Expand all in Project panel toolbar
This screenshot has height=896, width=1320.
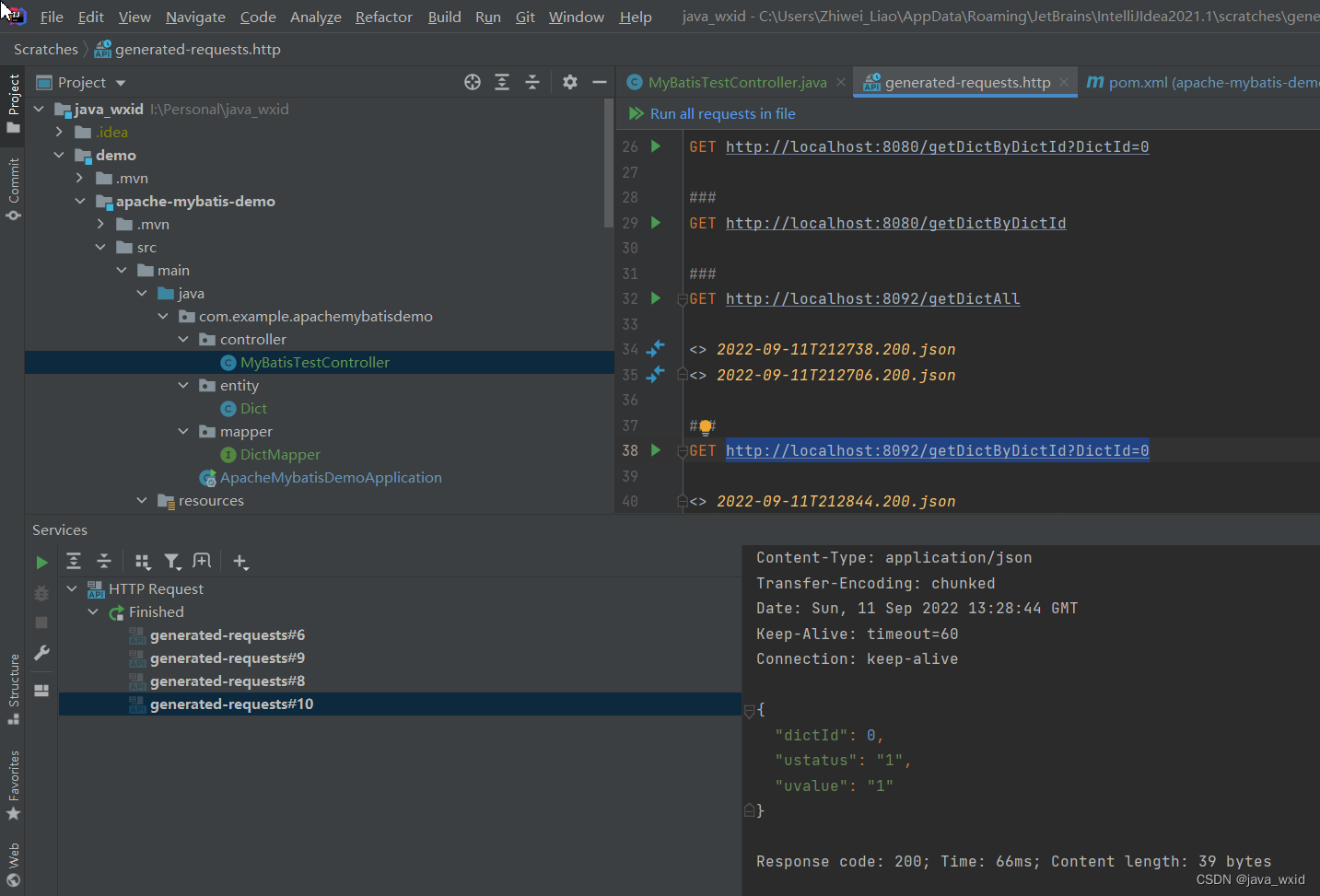[x=502, y=82]
